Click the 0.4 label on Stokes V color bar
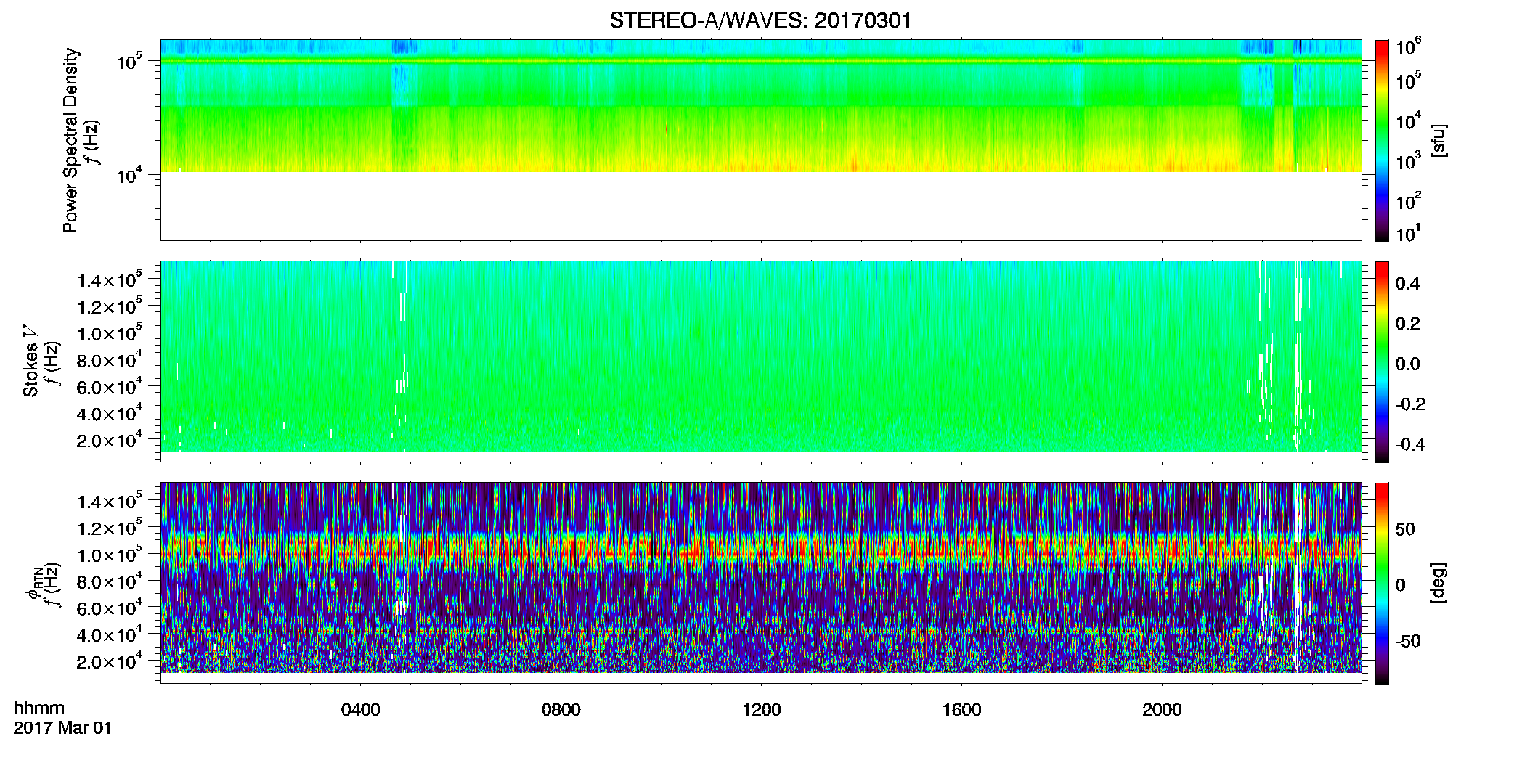 [1407, 284]
